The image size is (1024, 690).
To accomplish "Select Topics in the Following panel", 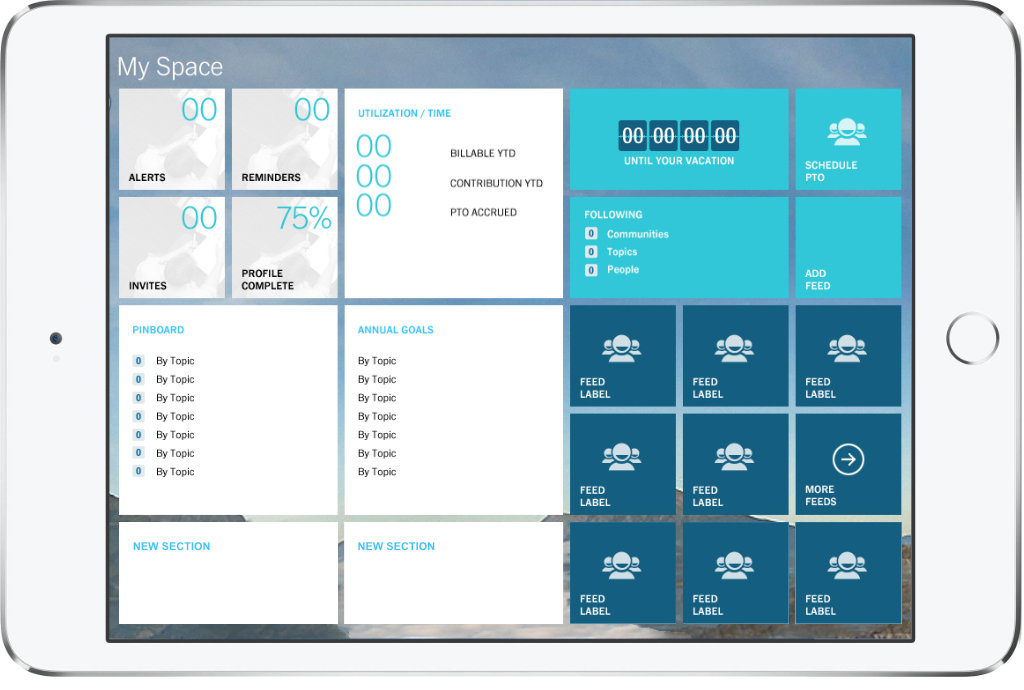I will coord(621,252).
